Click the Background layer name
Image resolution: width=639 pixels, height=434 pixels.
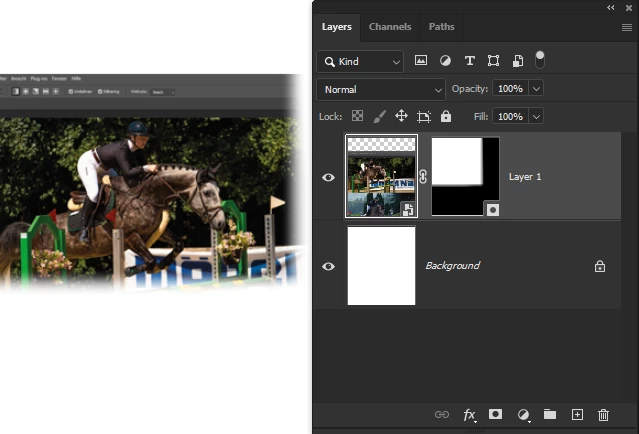[x=452, y=266]
